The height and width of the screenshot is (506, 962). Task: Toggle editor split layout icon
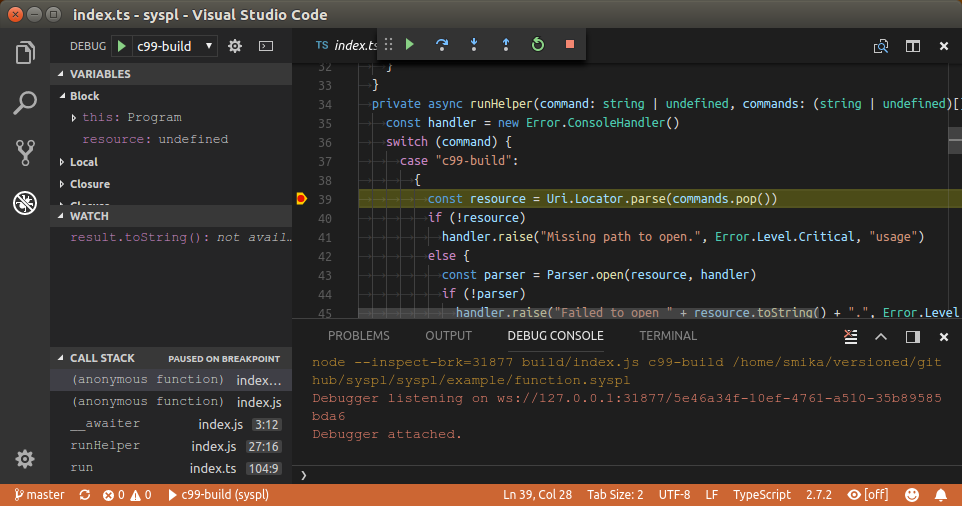912,46
